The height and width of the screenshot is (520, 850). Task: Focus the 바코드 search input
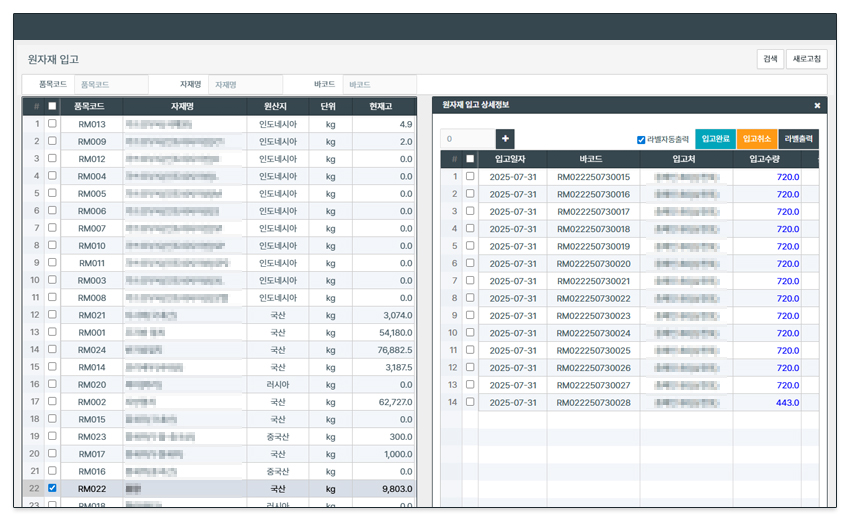tap(378, 85)
